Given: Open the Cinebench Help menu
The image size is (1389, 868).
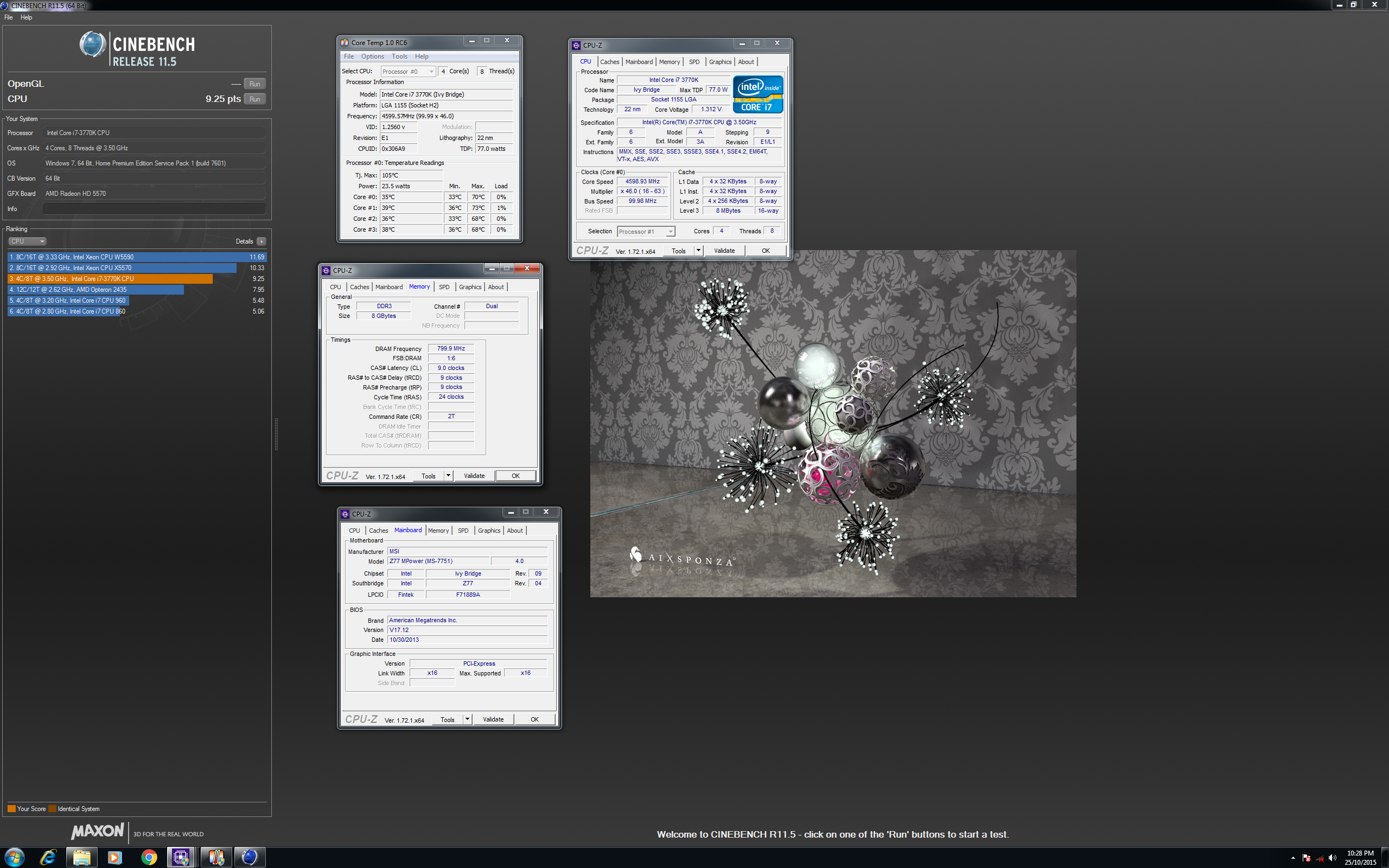Looking at the screenshot, I should click(27, 17).
